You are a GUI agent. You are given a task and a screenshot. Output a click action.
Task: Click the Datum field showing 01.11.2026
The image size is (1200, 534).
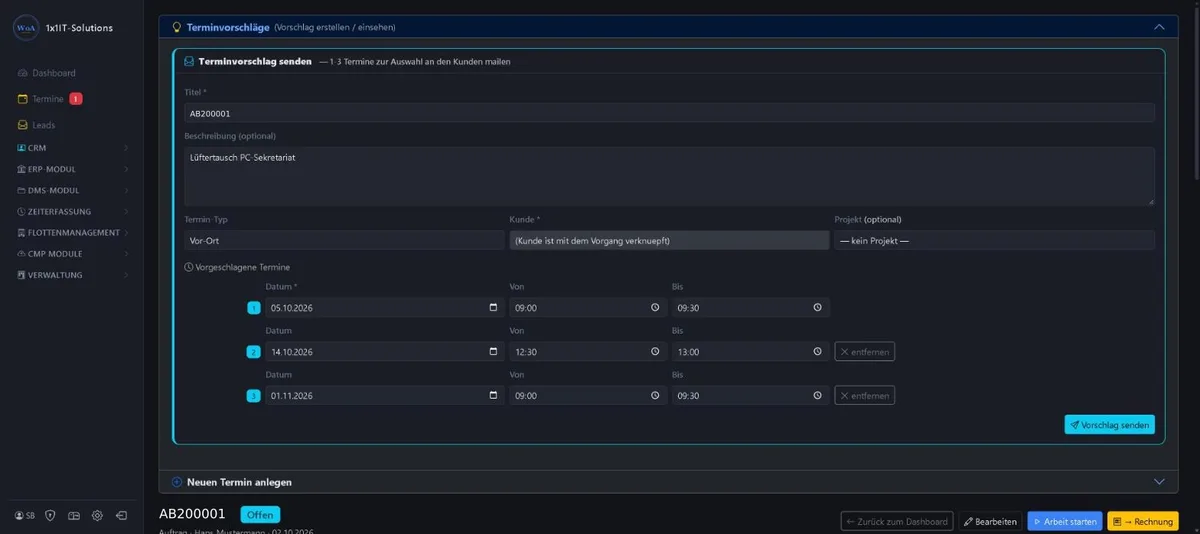pyautogui.click(x=385, y=396)
